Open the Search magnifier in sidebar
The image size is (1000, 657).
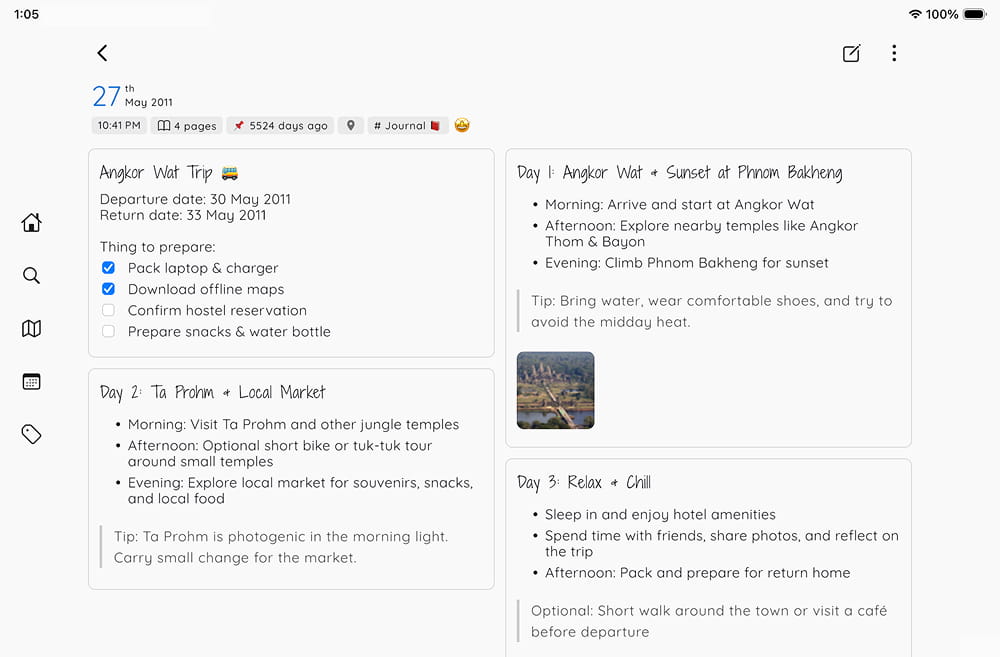pyautogui.click(x=31, y=275)
